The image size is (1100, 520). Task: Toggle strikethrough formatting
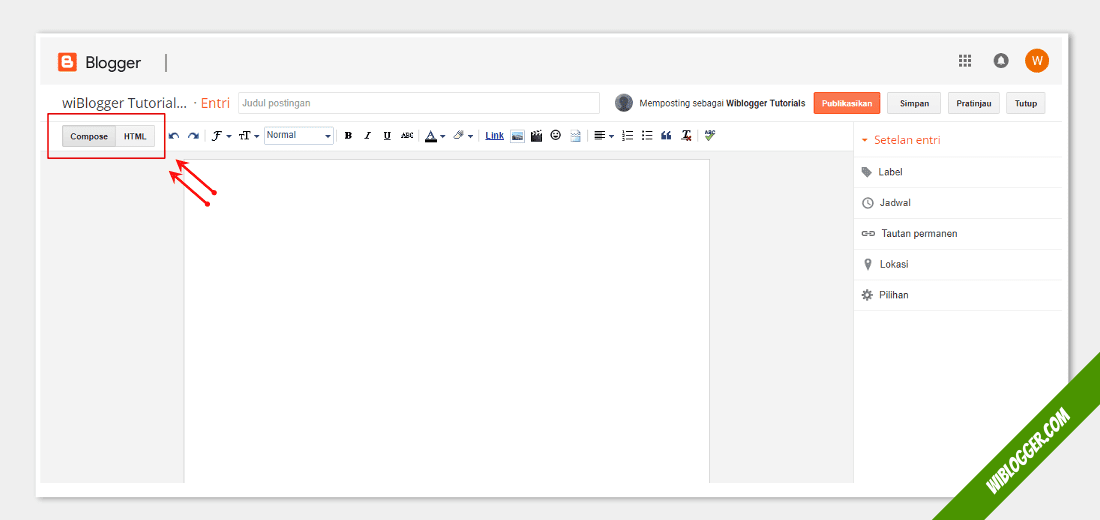point(407,135)
